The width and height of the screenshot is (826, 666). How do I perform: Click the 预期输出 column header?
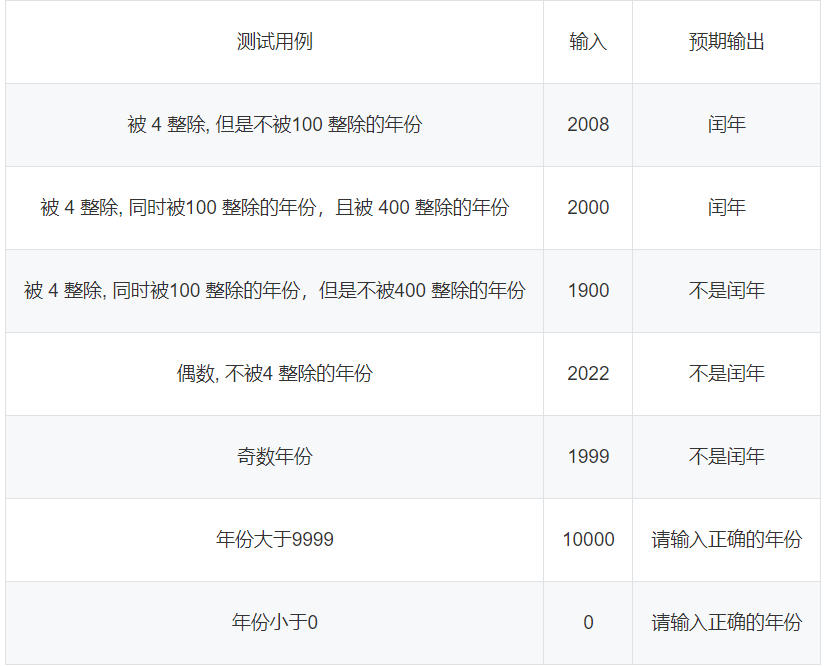point(726,42)
